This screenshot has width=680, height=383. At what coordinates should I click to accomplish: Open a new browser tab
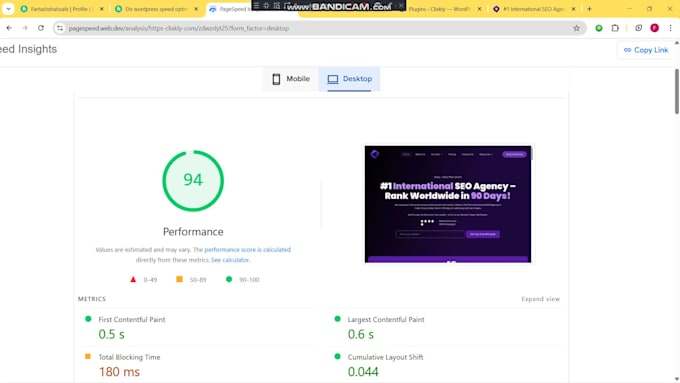pyautogui.click(x=589, y=9)
